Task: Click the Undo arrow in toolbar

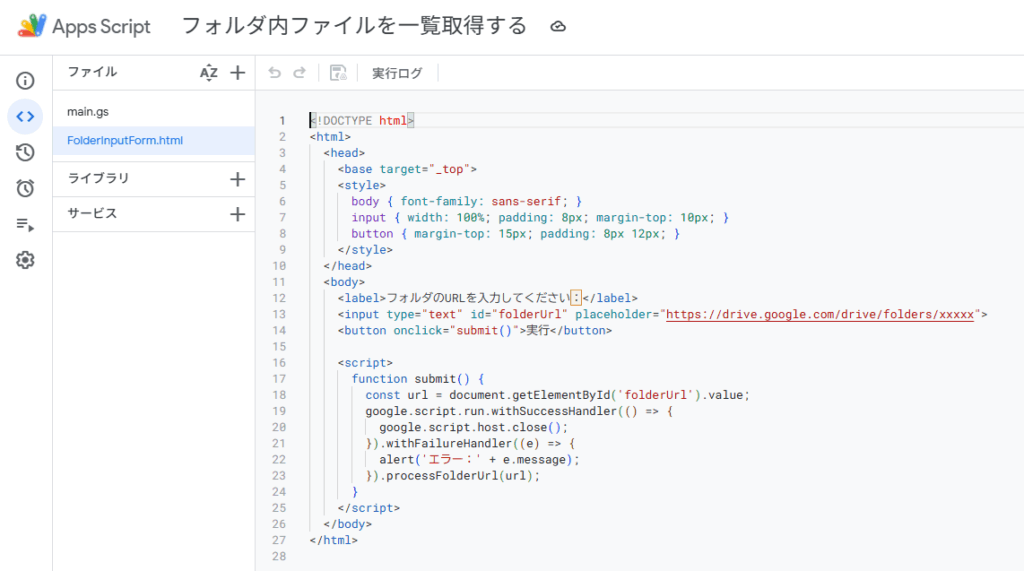Action: pos(275,73)
